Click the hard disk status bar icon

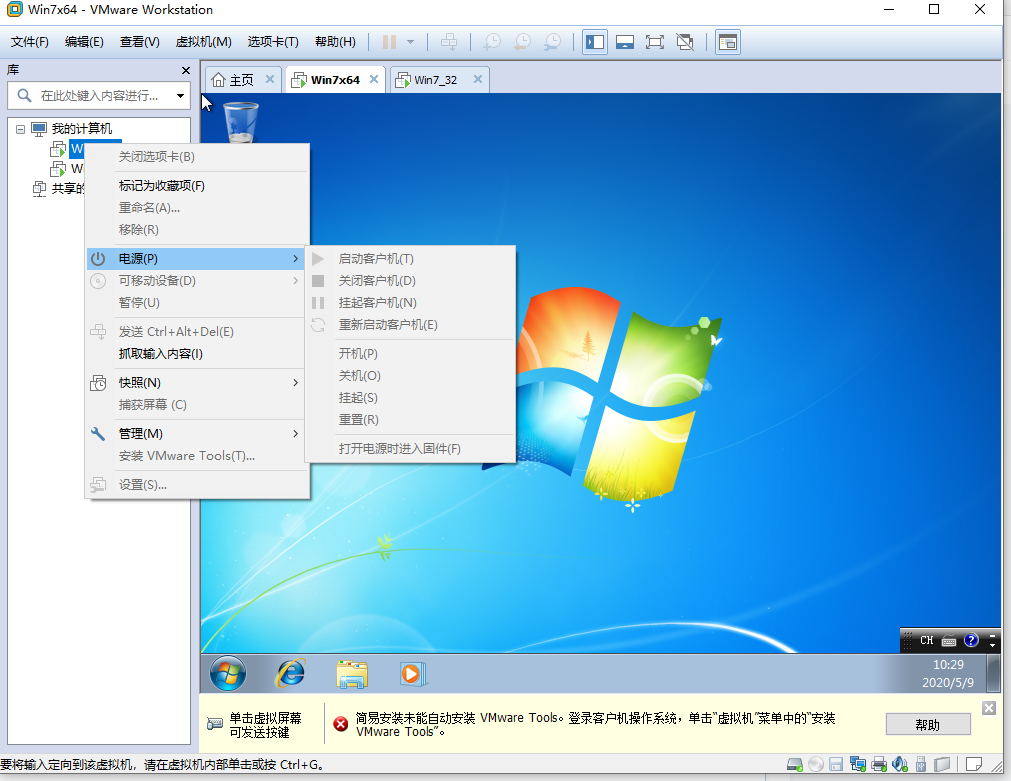click(795, 765)
